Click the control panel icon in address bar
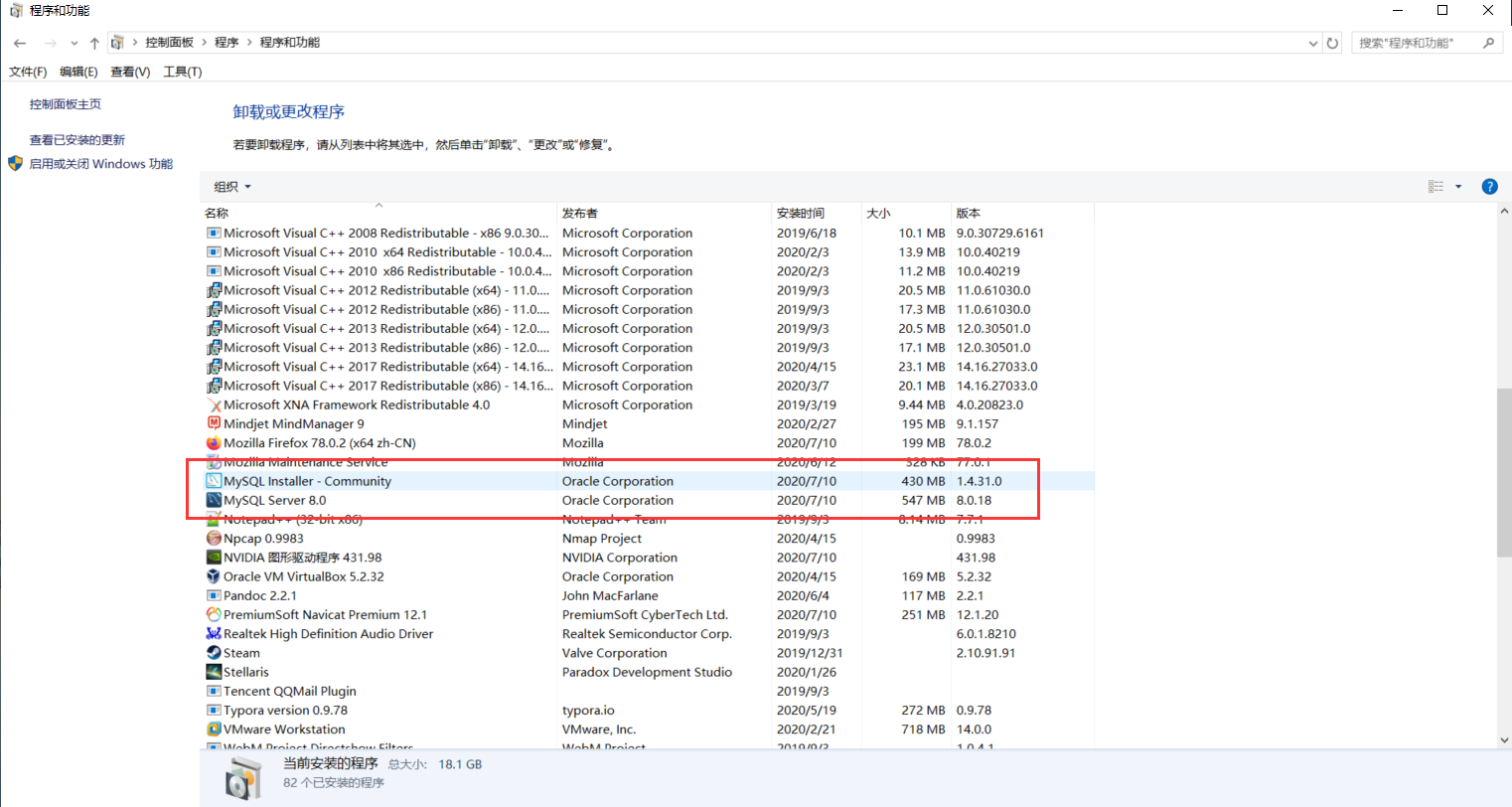1512x807 pixels. pos(118,43)
